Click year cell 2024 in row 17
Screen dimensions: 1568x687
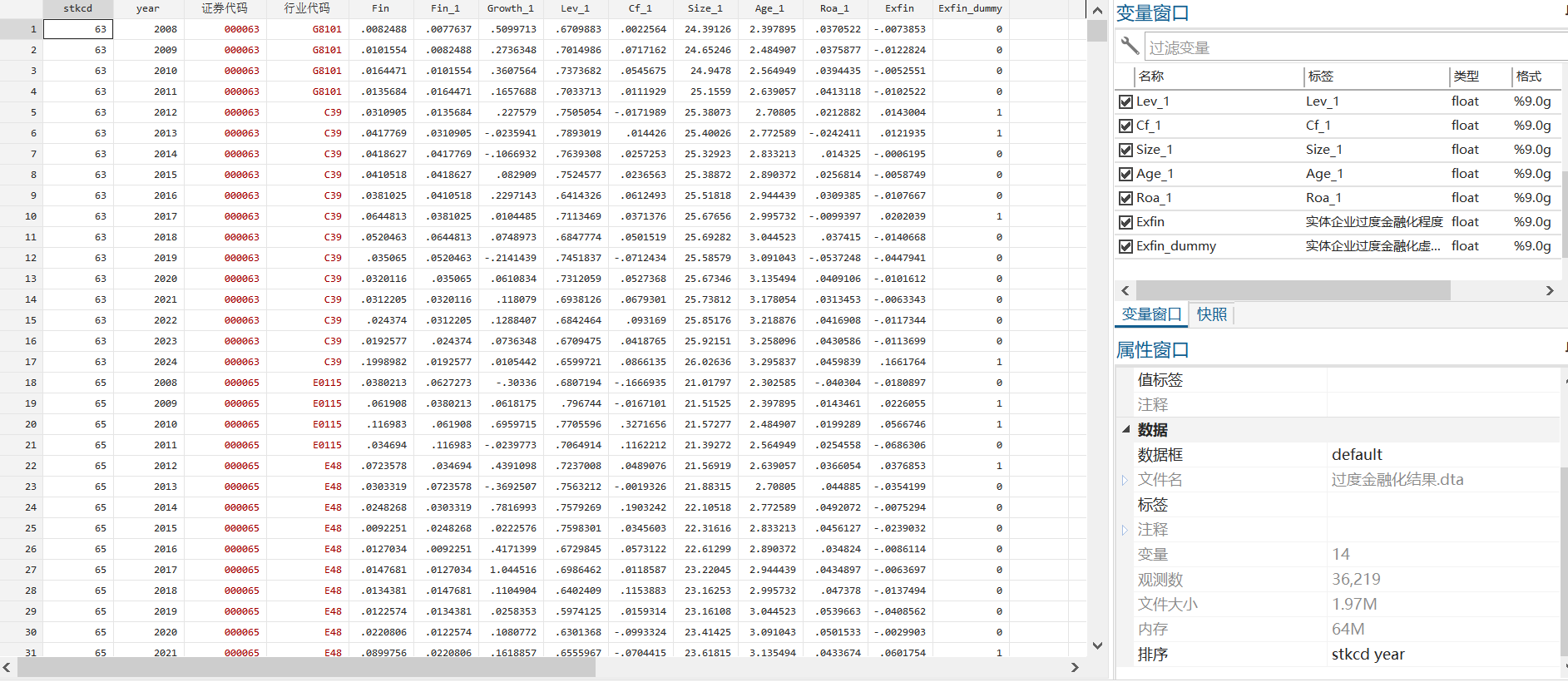click(147, 362)
